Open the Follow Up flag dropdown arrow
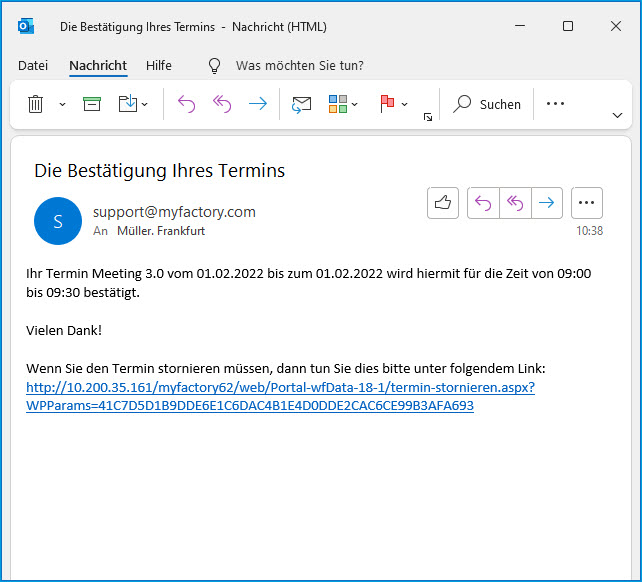This screenshot has width=642, height=582. (405, 104)
